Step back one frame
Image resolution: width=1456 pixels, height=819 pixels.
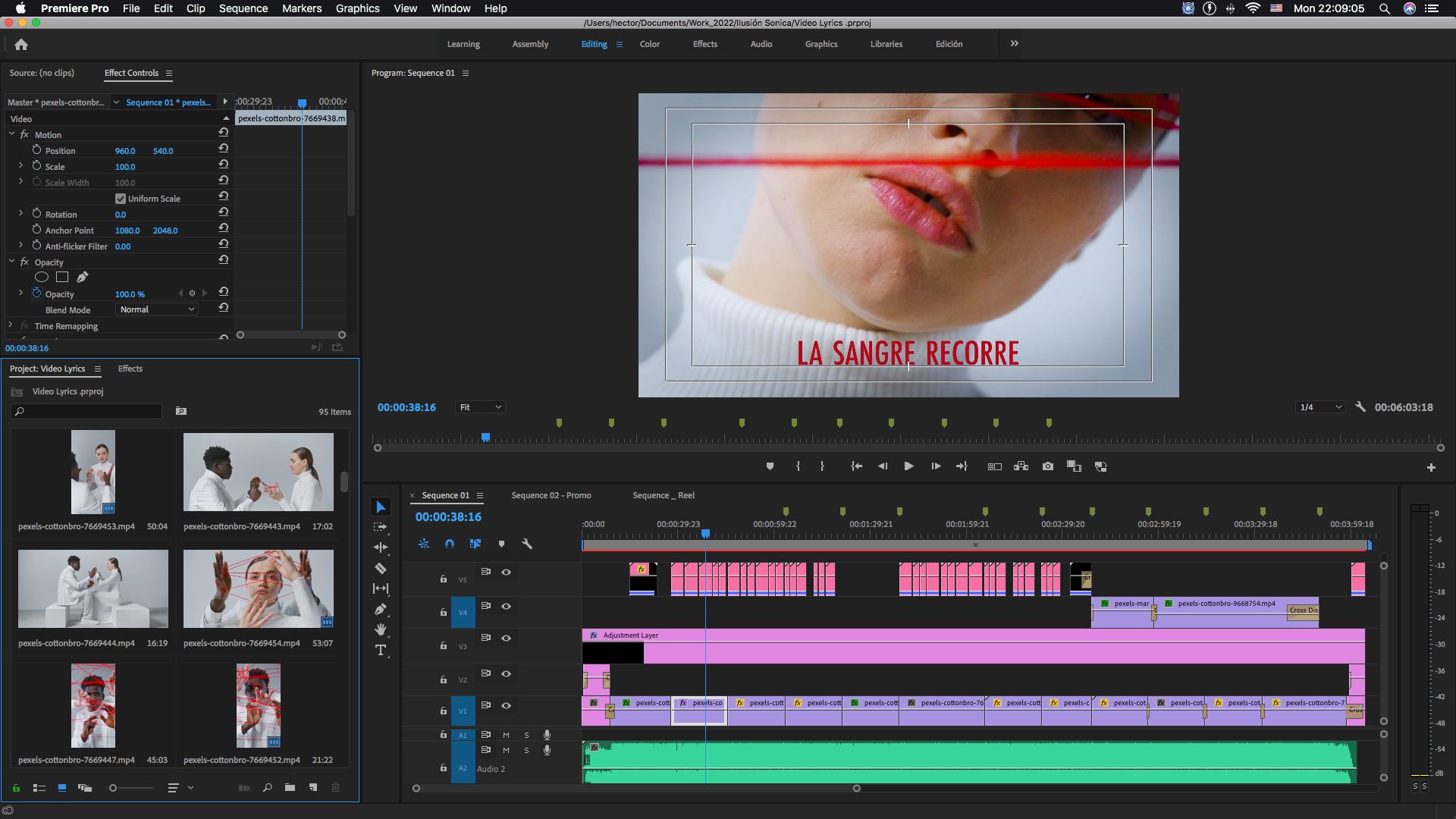[883, 466]
